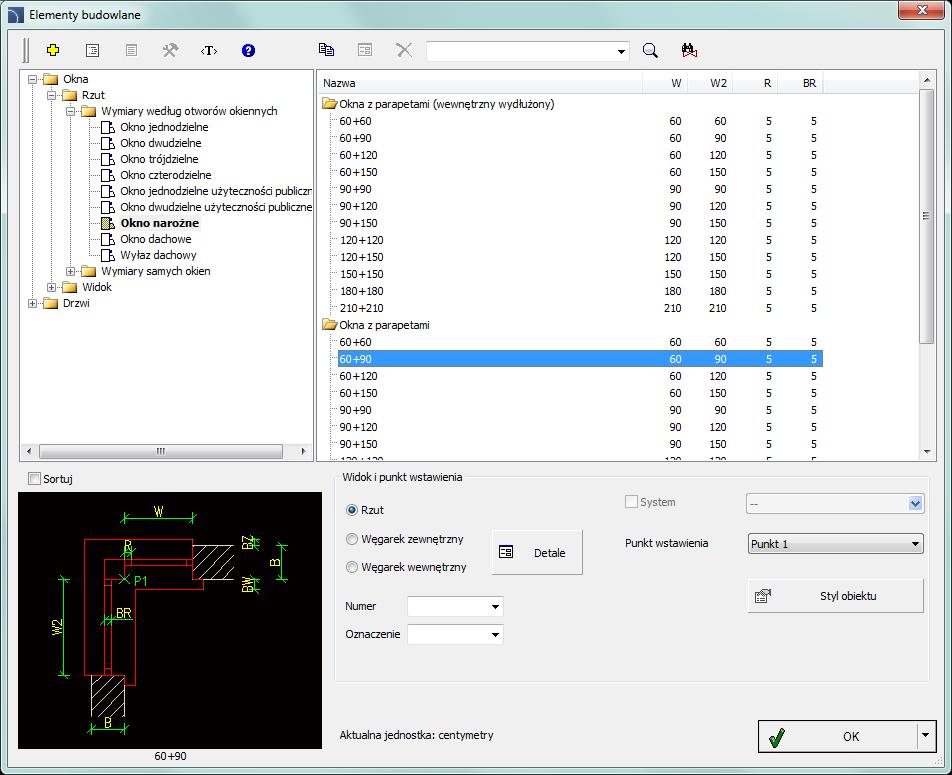
Task: Click the Okno dachowe document icon
Action: [x=107, y=239]
